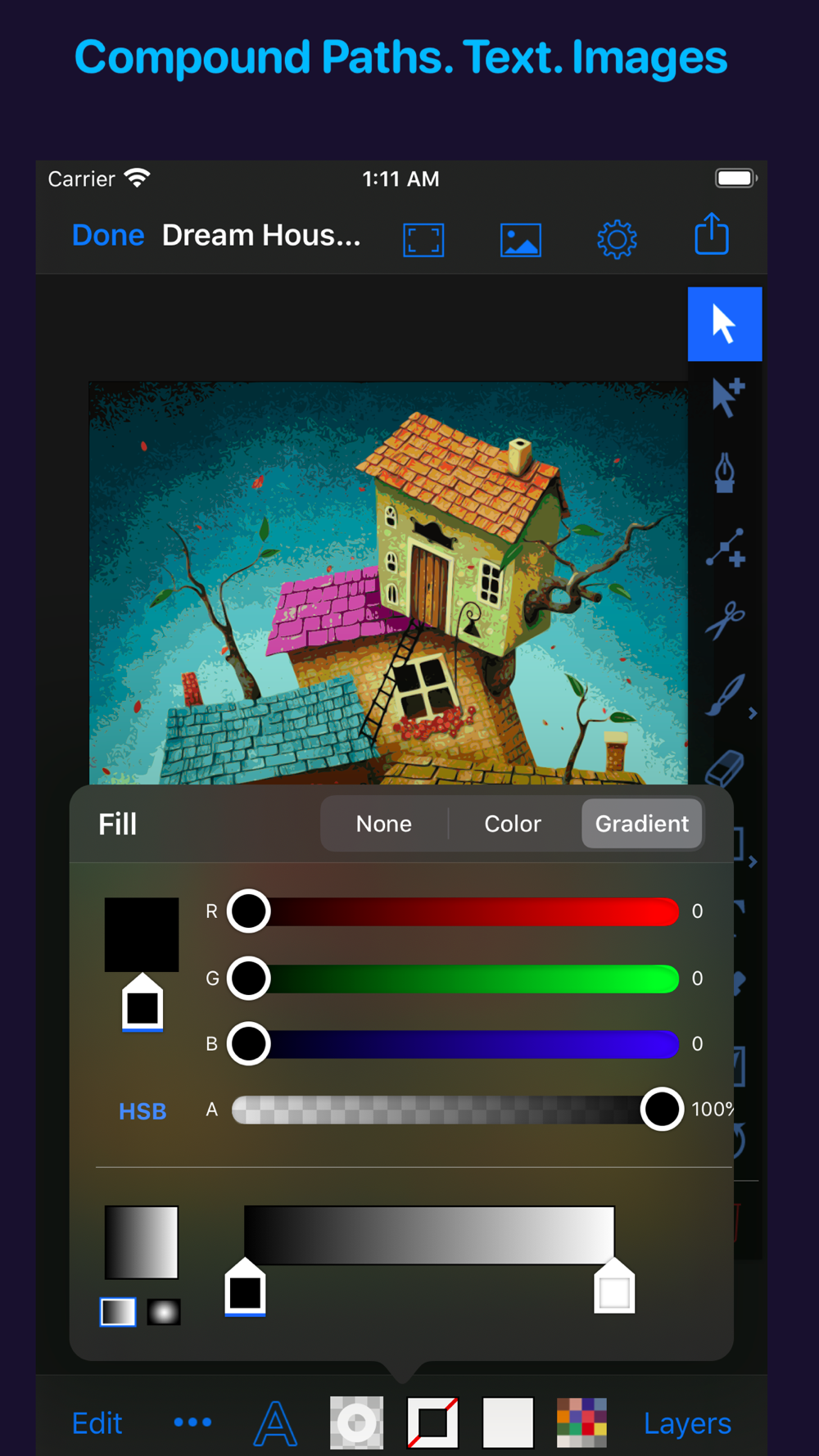Viewport: 819px width, 1456px height.
Task: Select the Eraser tool
Action: pos(724,767)
